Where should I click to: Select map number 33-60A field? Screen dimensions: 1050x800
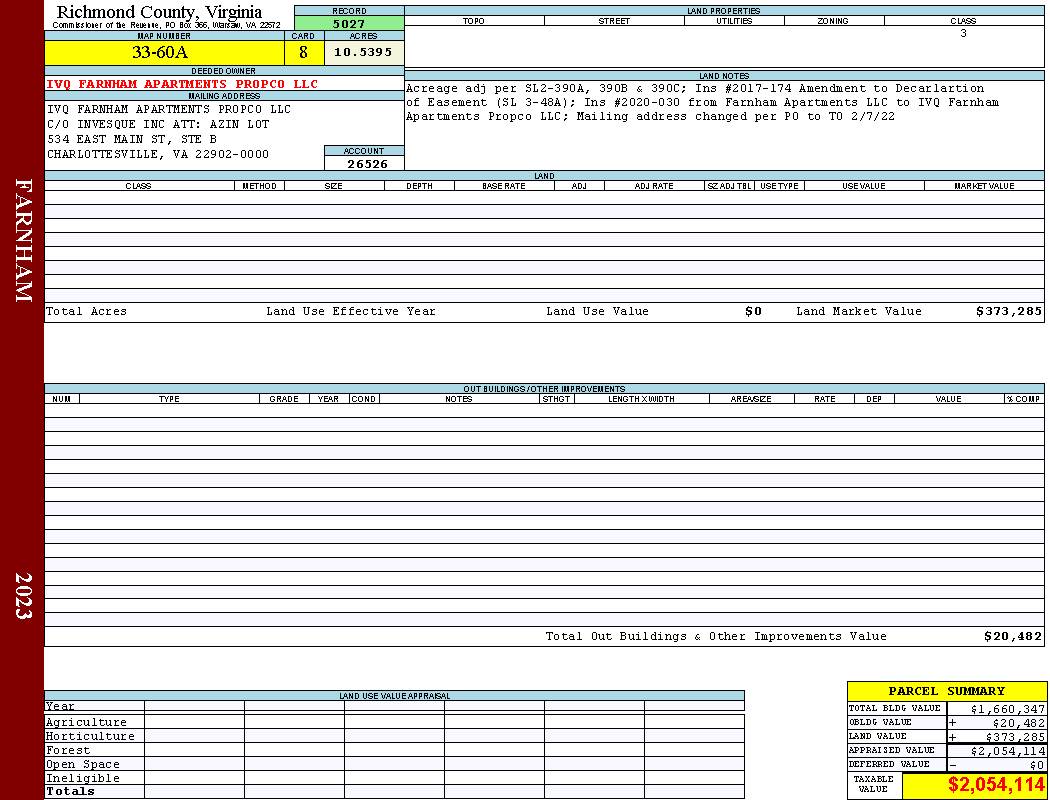pyautogui.click(x=164, y=52)
